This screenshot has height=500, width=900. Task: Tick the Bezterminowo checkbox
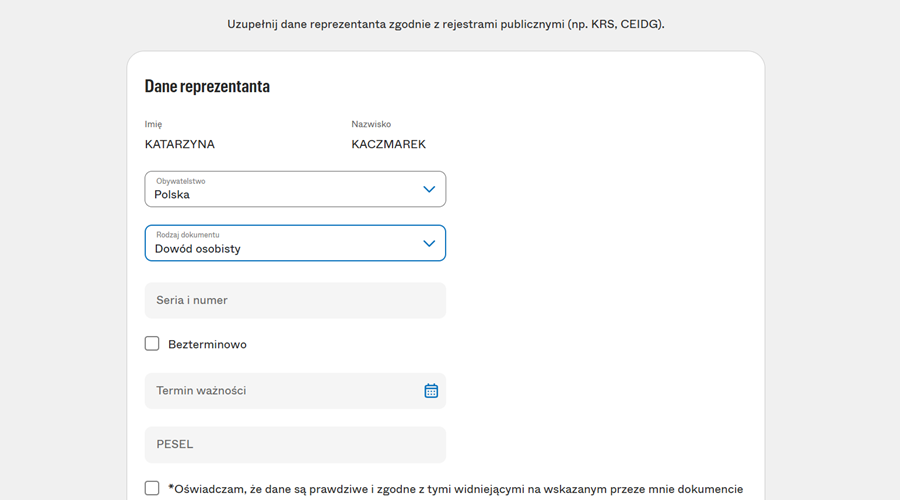click(x=152, y=344)
